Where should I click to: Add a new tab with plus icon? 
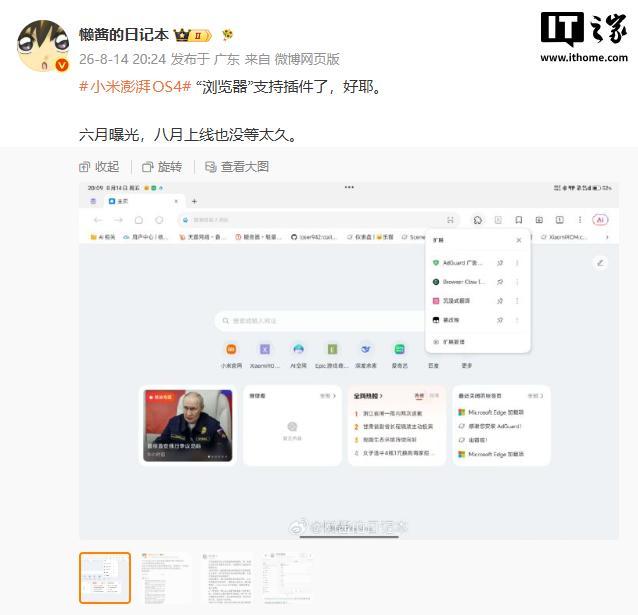pos(194,201)
